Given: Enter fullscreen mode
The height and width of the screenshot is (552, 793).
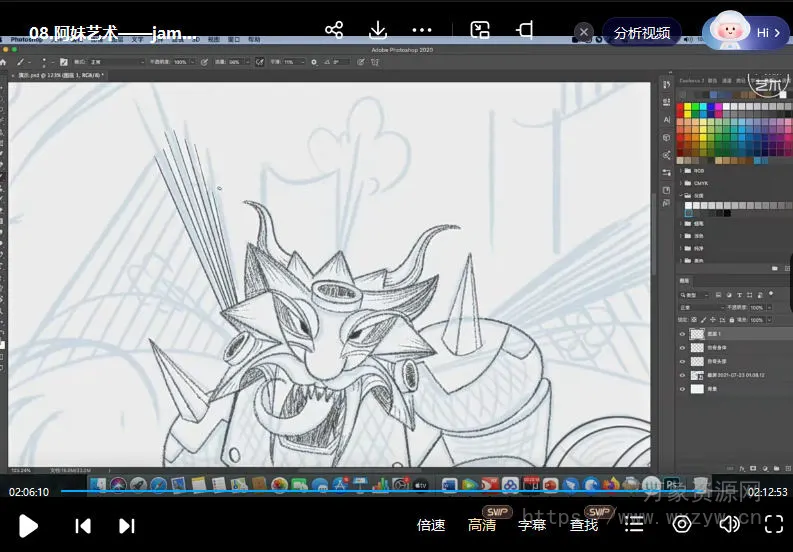Looking at the screenshot, I should (x=773, y=524).
